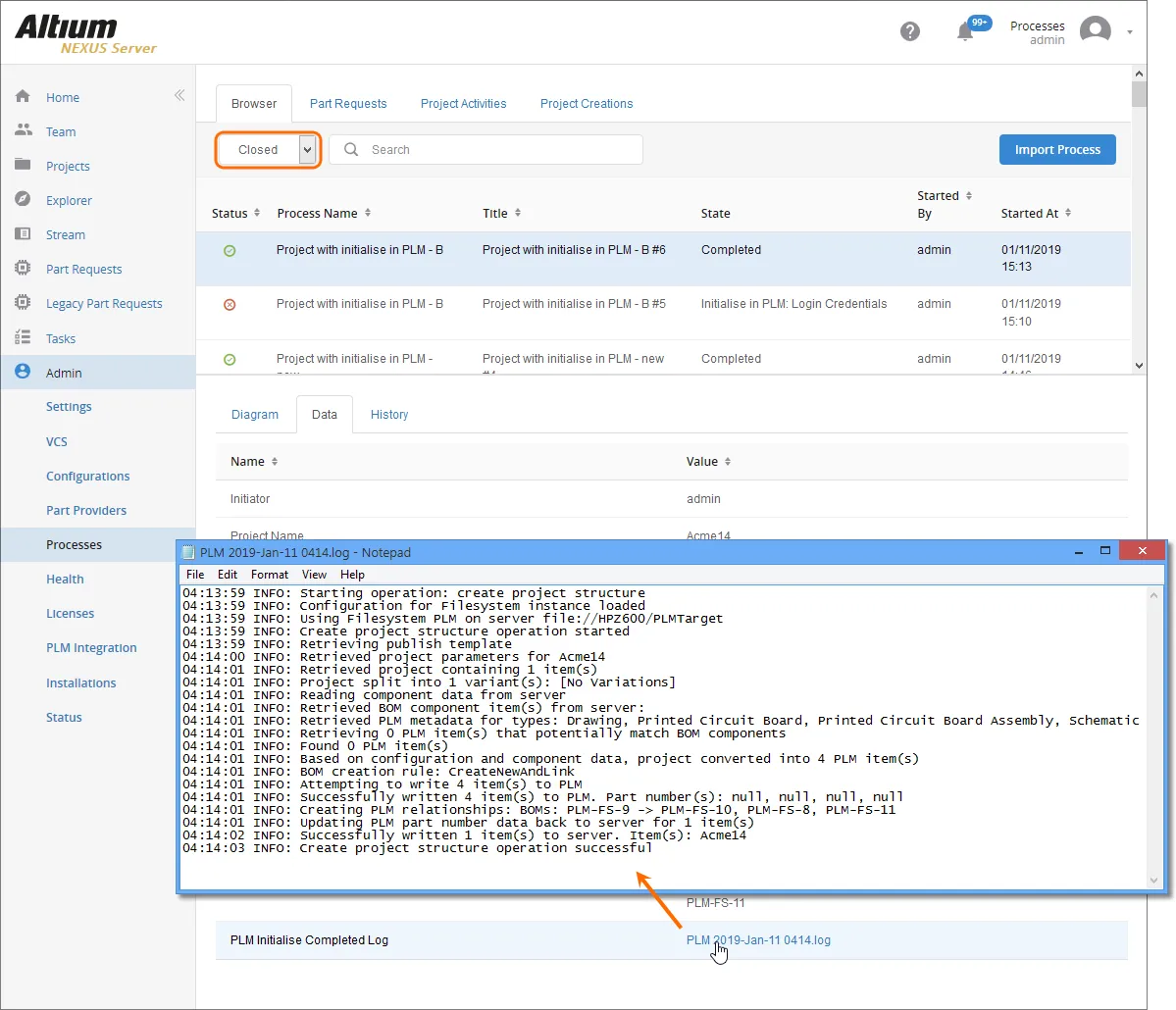Viewport: 1176px width, 1010px height.
Task: Sort by Started At column arrows
Action: click(1068, 213)
